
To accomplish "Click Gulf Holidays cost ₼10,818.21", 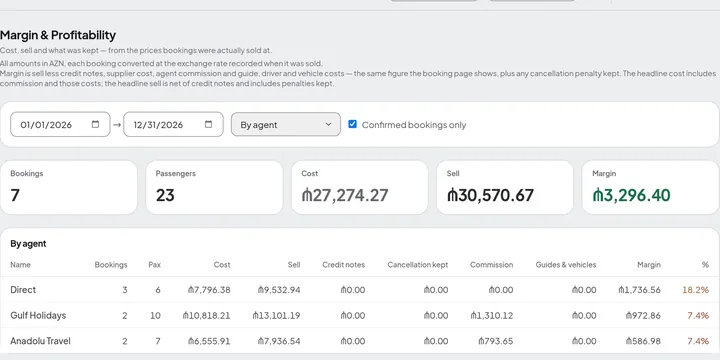I will point(207,315).
